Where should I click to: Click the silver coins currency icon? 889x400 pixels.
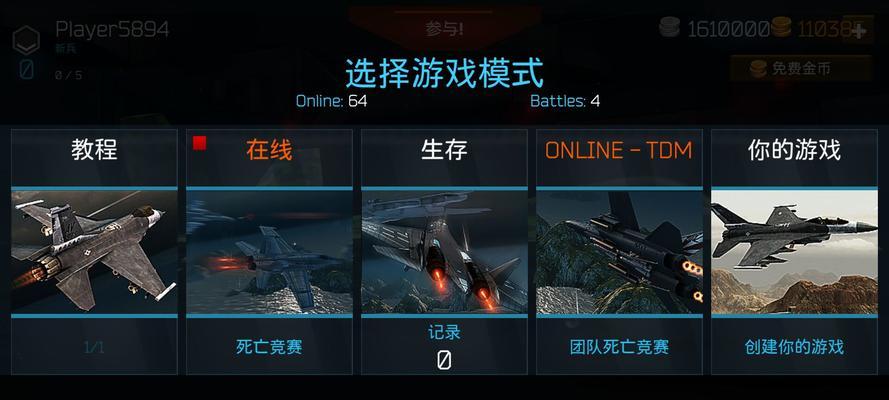[671, 27]
